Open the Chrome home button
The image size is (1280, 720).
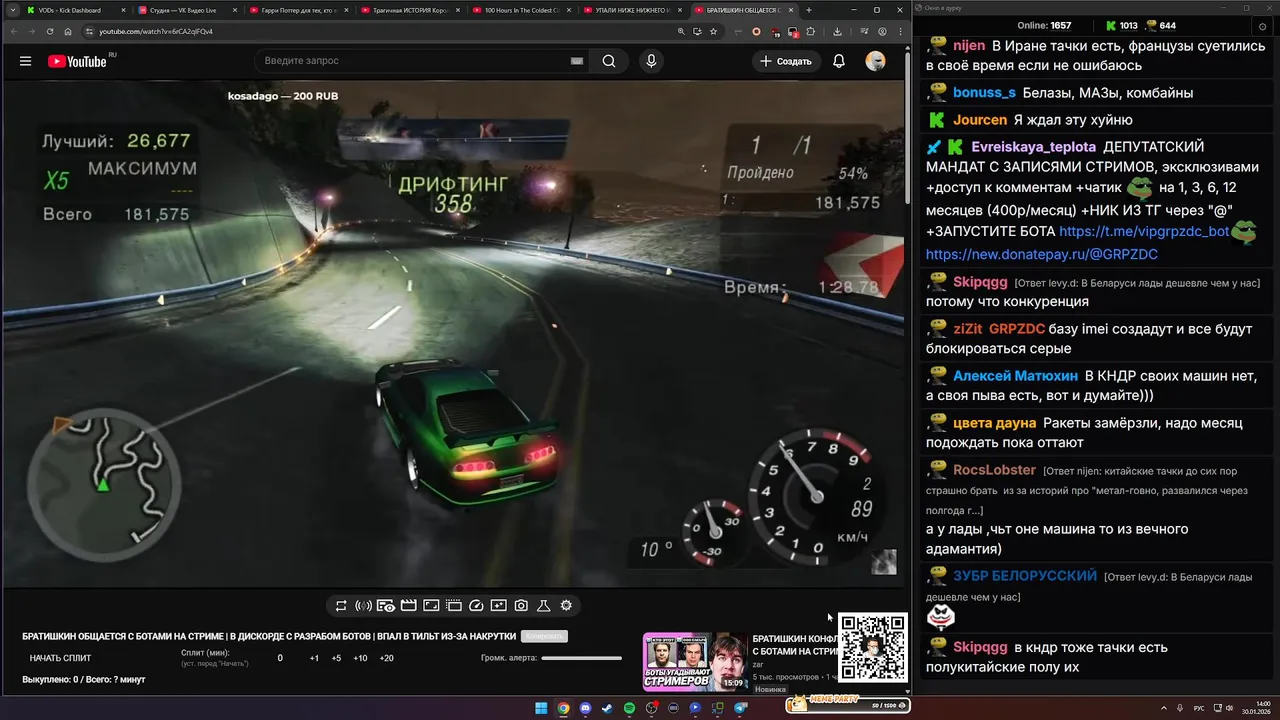pos(66,31)
